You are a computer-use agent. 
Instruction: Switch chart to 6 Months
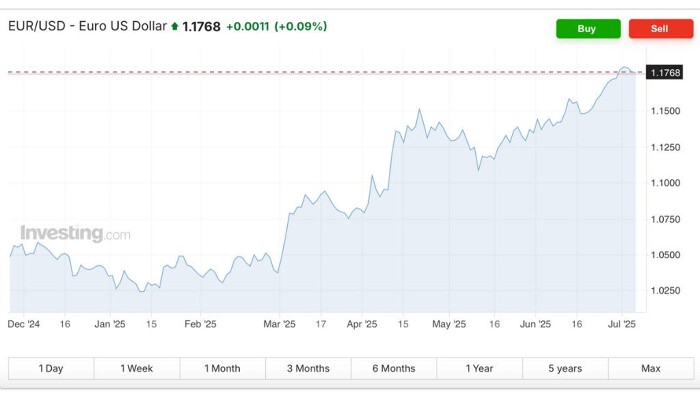pyautogui.click(x=394, y=369)
